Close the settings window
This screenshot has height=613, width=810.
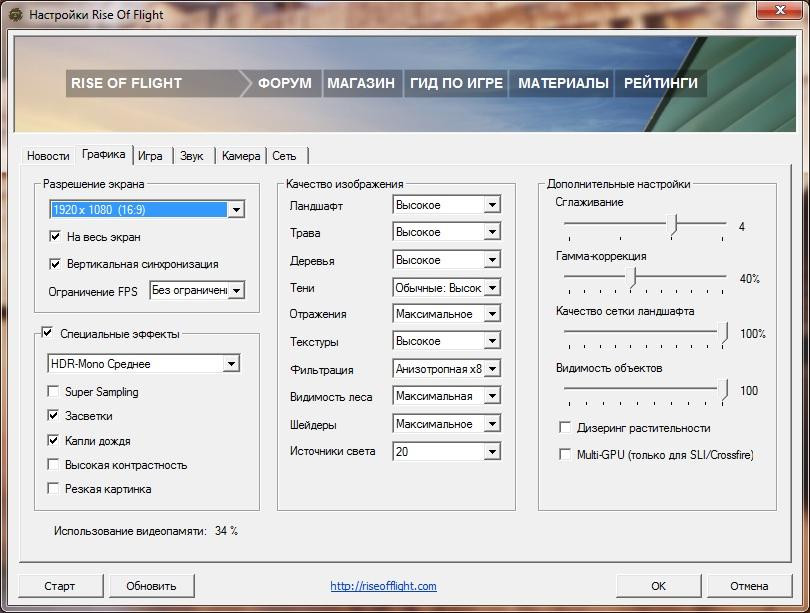pos(781,10)
